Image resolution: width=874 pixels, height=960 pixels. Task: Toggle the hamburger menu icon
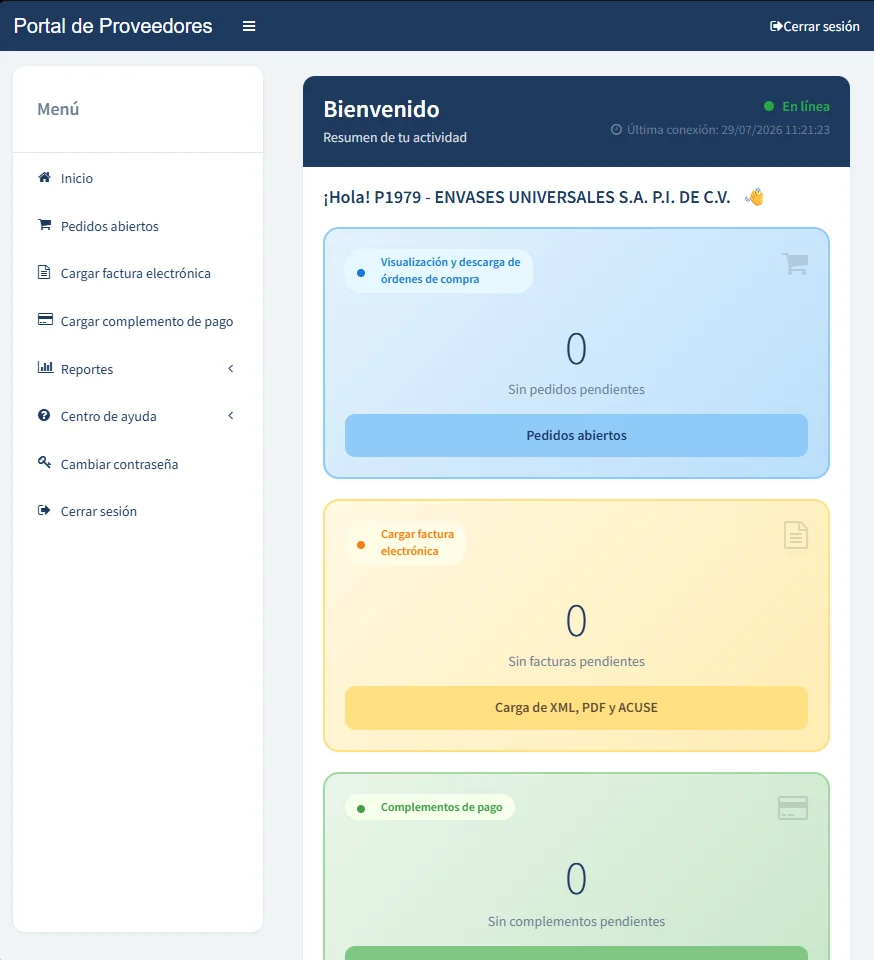[248, 26]
